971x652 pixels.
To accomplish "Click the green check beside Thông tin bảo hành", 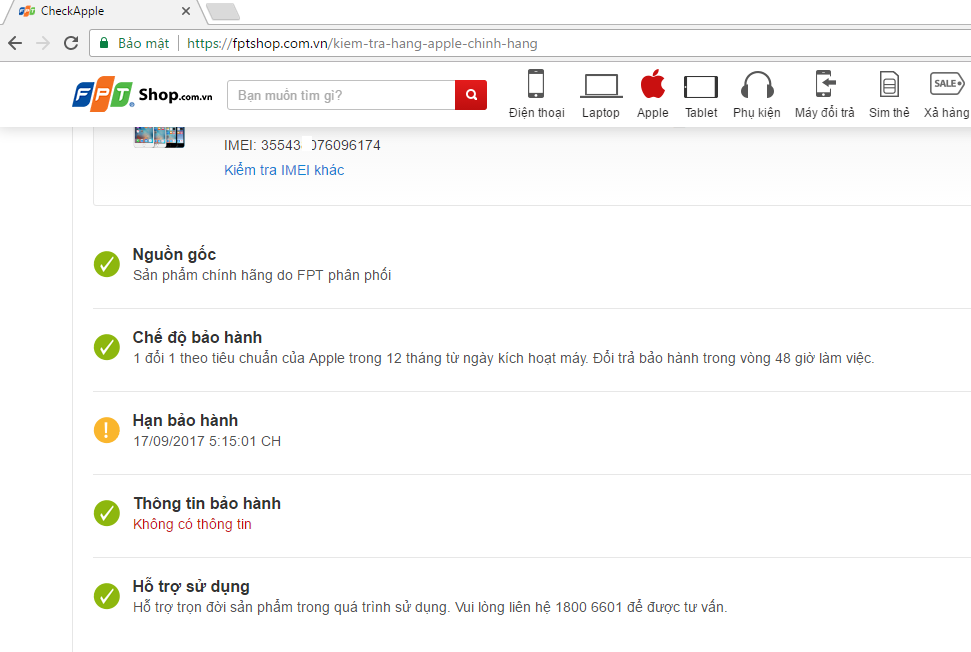I will pos(107,513).
